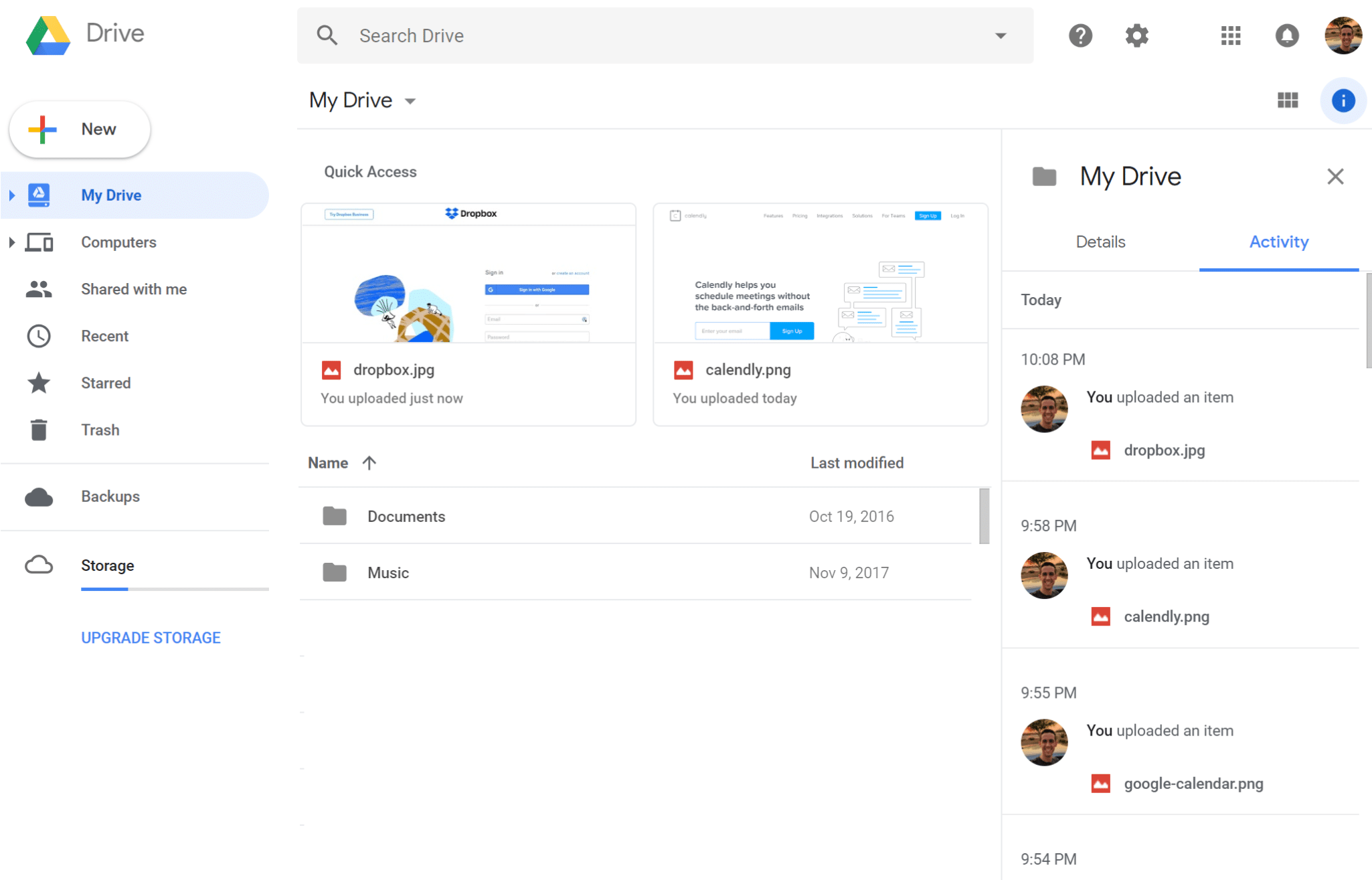Click the Google apps grid icon

click(1230, 35)
